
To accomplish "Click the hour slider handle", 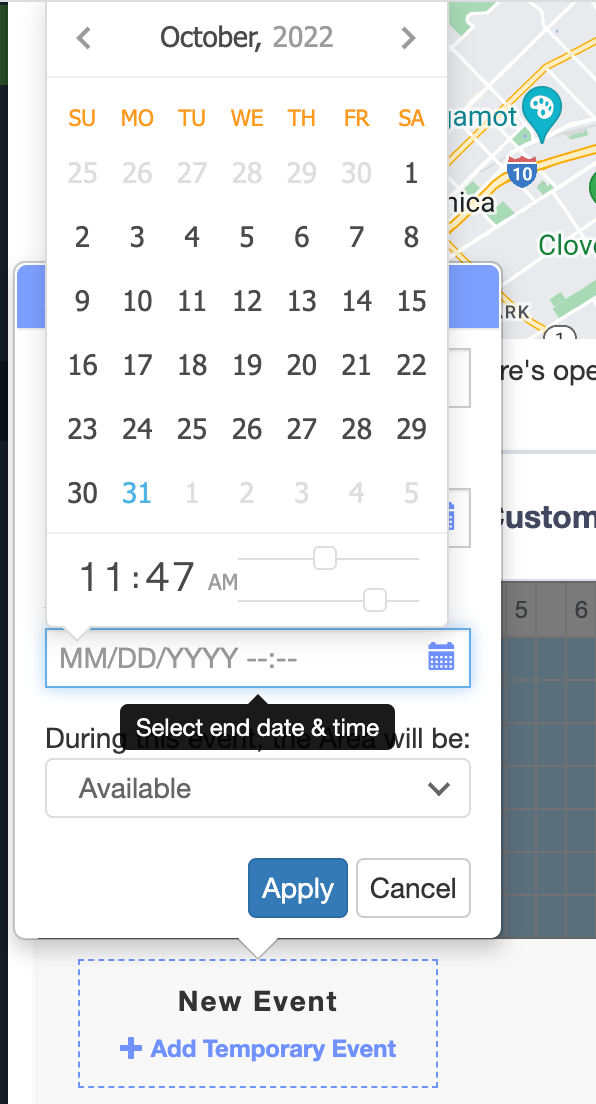I will (325, 558).
